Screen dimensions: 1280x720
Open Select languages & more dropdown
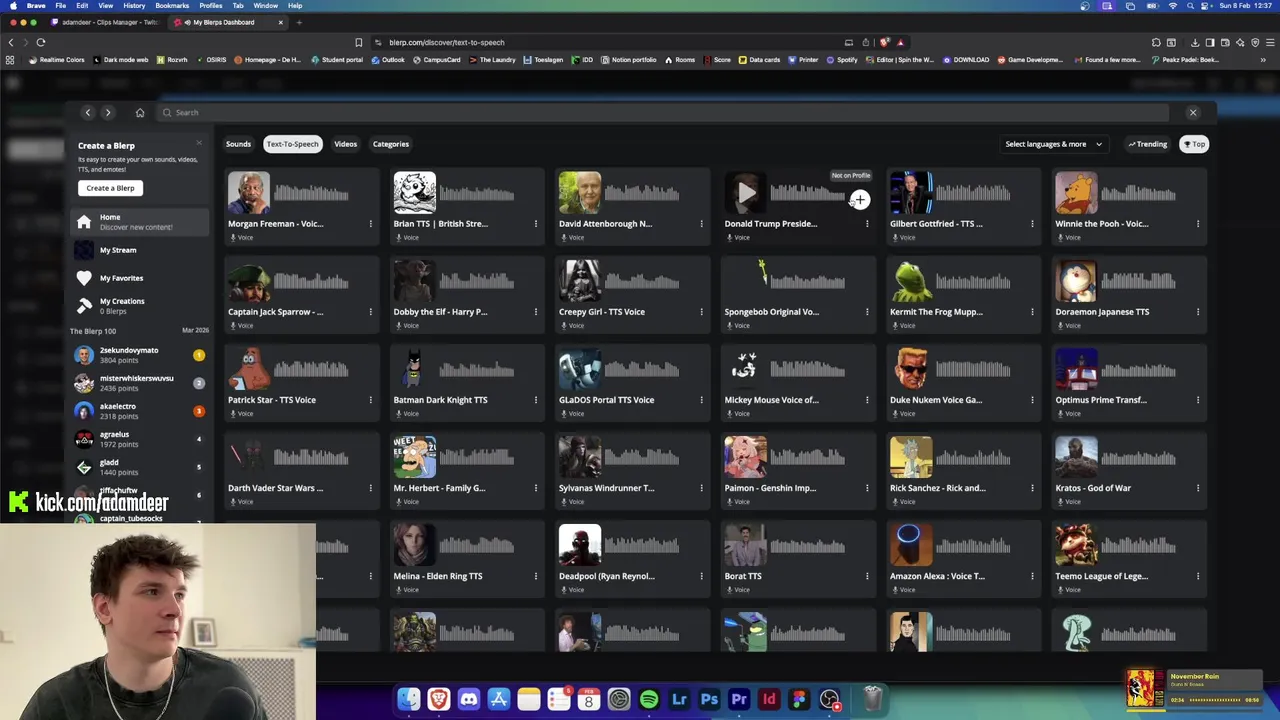(1053, 144)
